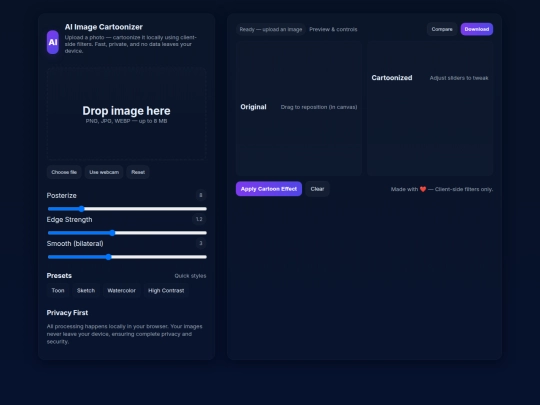Reset the uploaded image settings

click(x=138, y=172)
